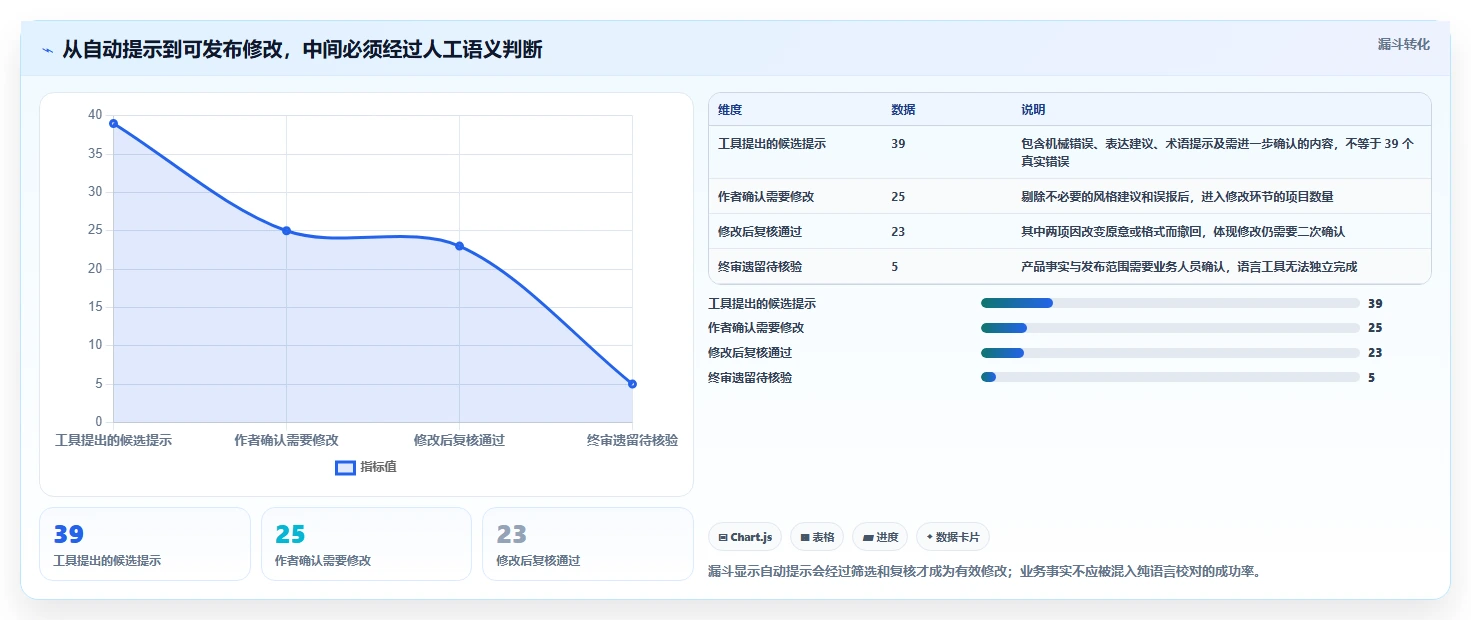The width and height of the screenshot is (1471, 620).
Task: Click the progress bar for 工具提出的候选提示
Action: pos(1170,303)
